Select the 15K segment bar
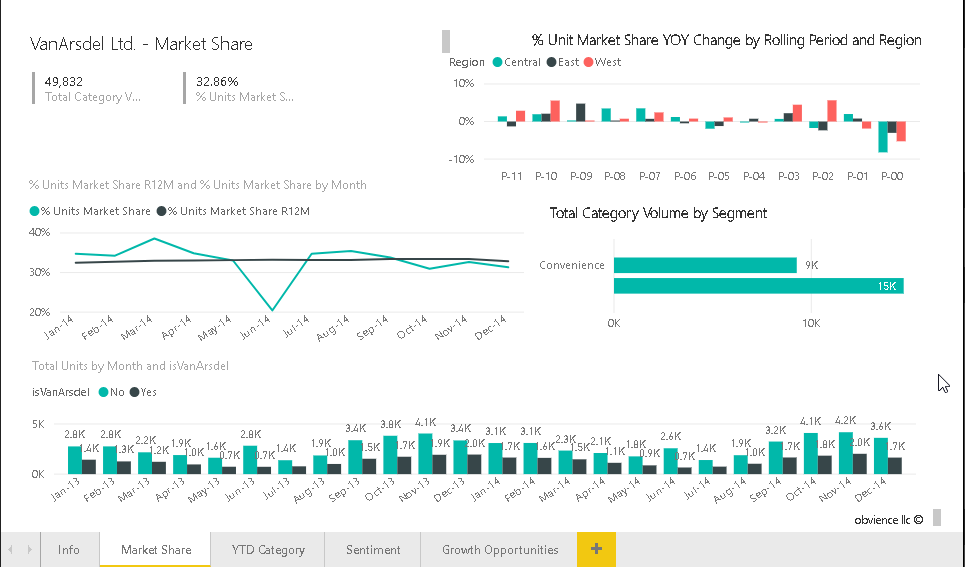The width and height of the screenshot is (965, 567). [x=758, y=286]
